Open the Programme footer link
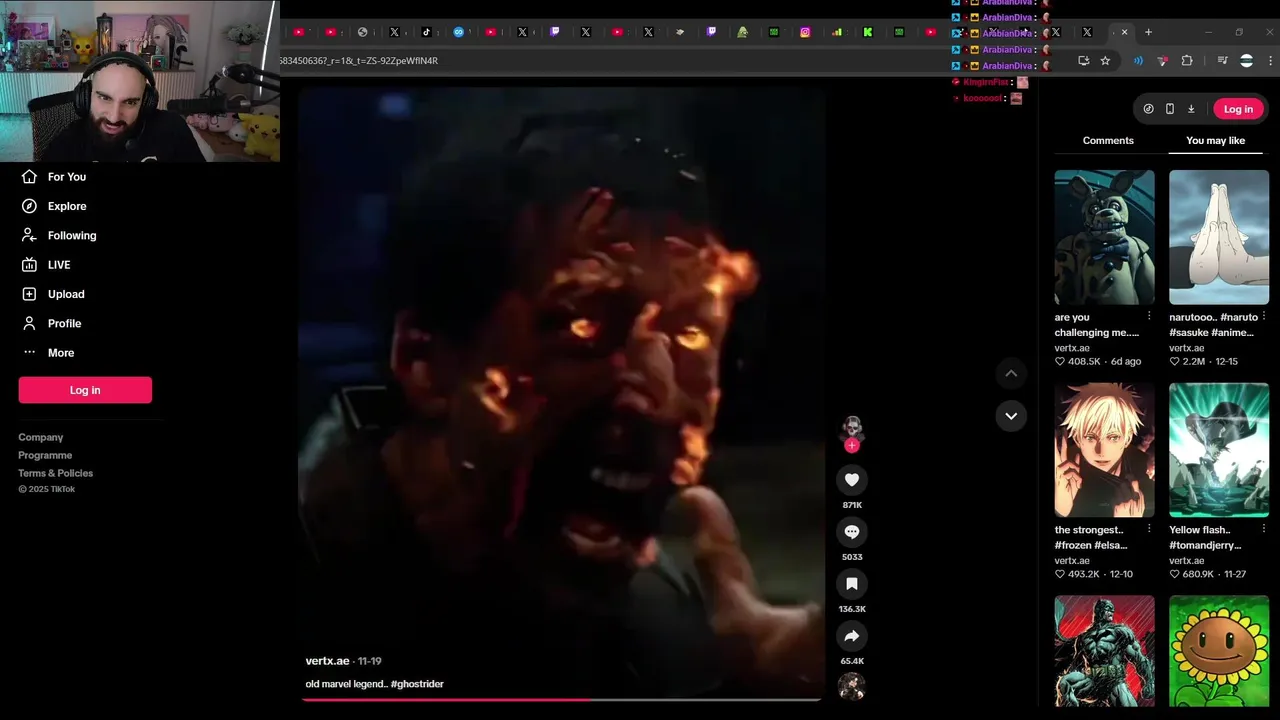 (x=45, y=455)
